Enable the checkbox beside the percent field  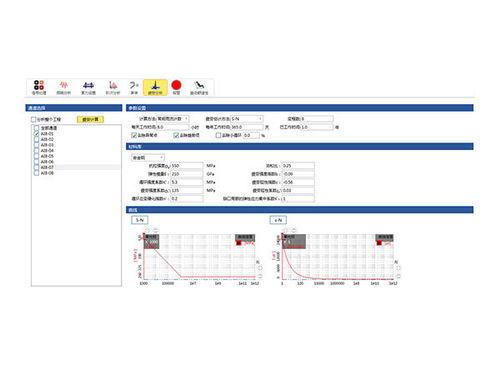218,135
